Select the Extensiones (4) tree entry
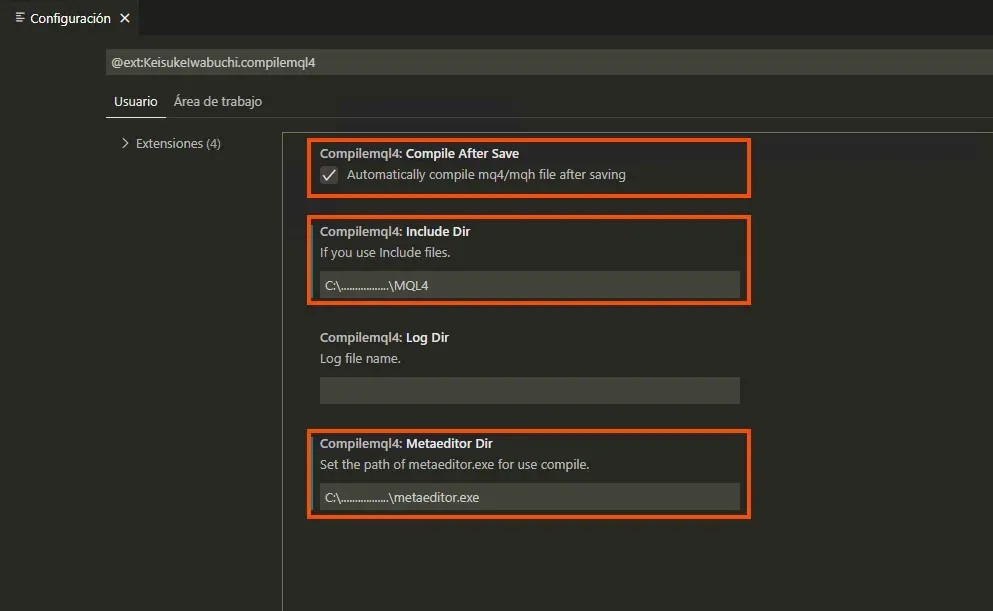This screenshot has height=611, width=993. 178,143
